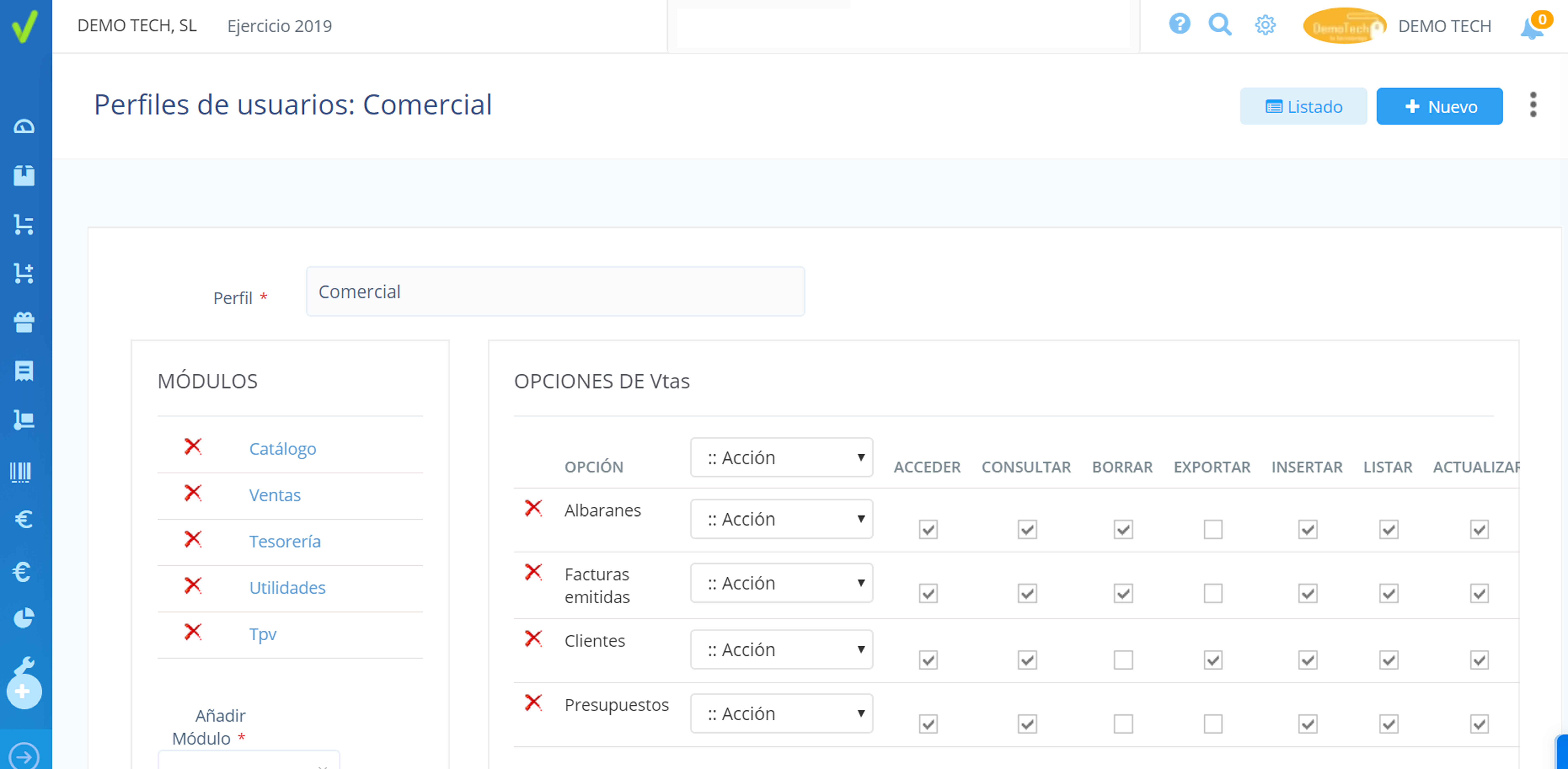1568x769 pixels.
Task: Remove the Ventas module with red X
Action: 193,493
